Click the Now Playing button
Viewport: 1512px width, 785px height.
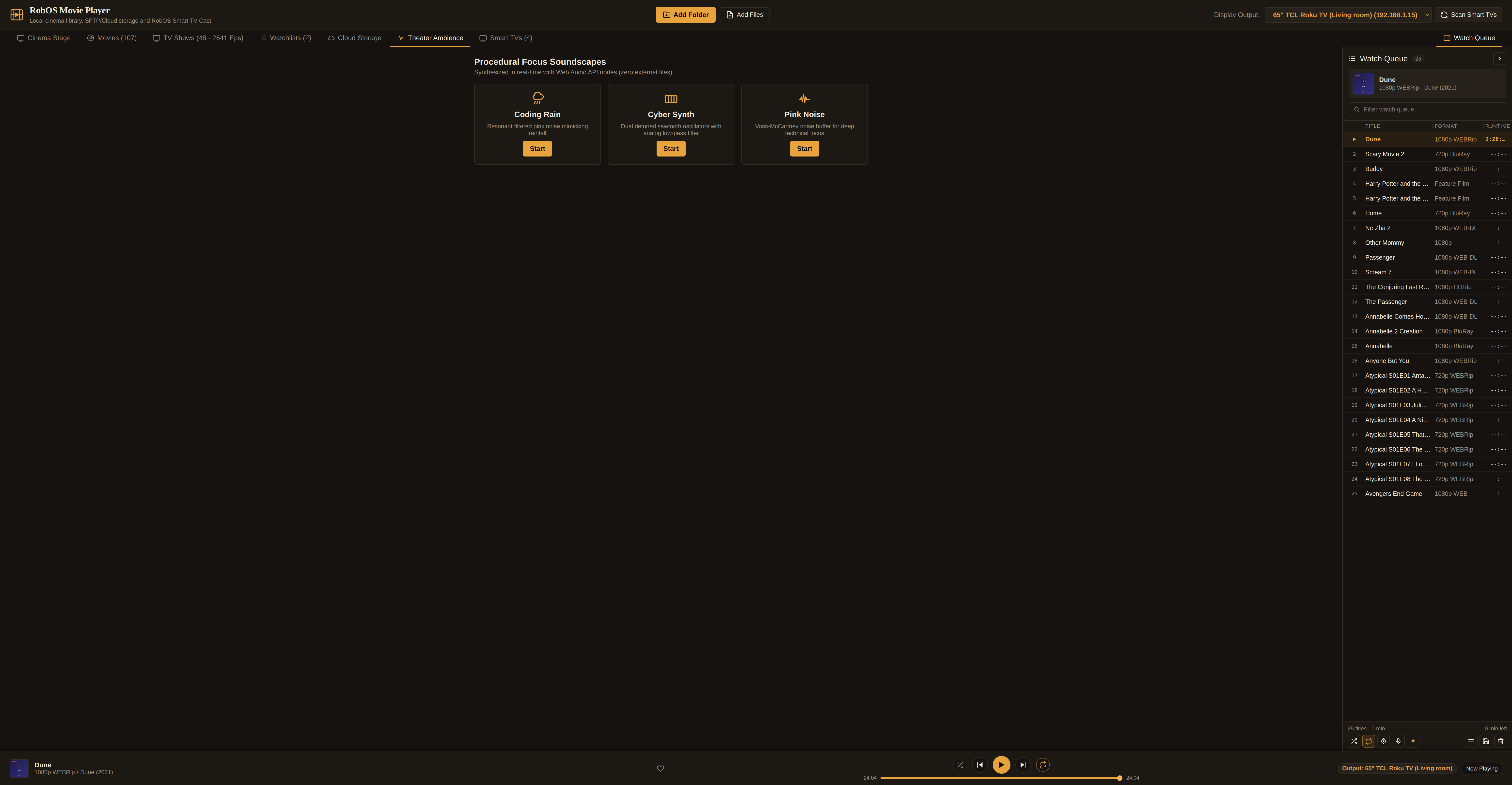[1481, 769]
